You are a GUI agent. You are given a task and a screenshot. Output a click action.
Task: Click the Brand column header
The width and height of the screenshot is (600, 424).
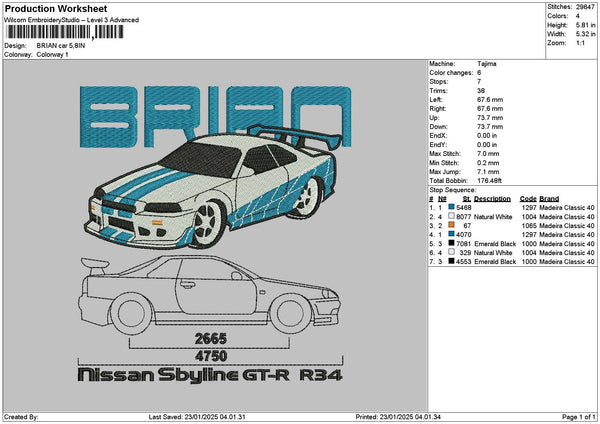click(549, 199)
